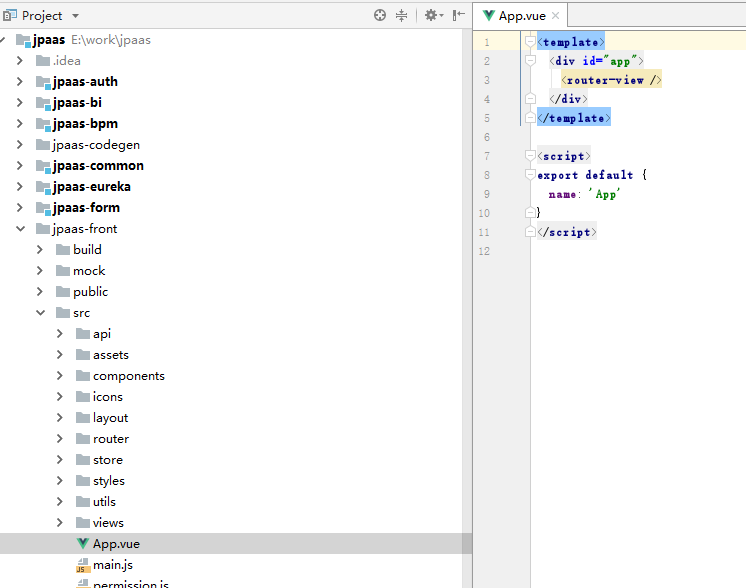746x588 pixels.
Task: Click the fold end marker on line 4
Action: [x=530, y=98]
